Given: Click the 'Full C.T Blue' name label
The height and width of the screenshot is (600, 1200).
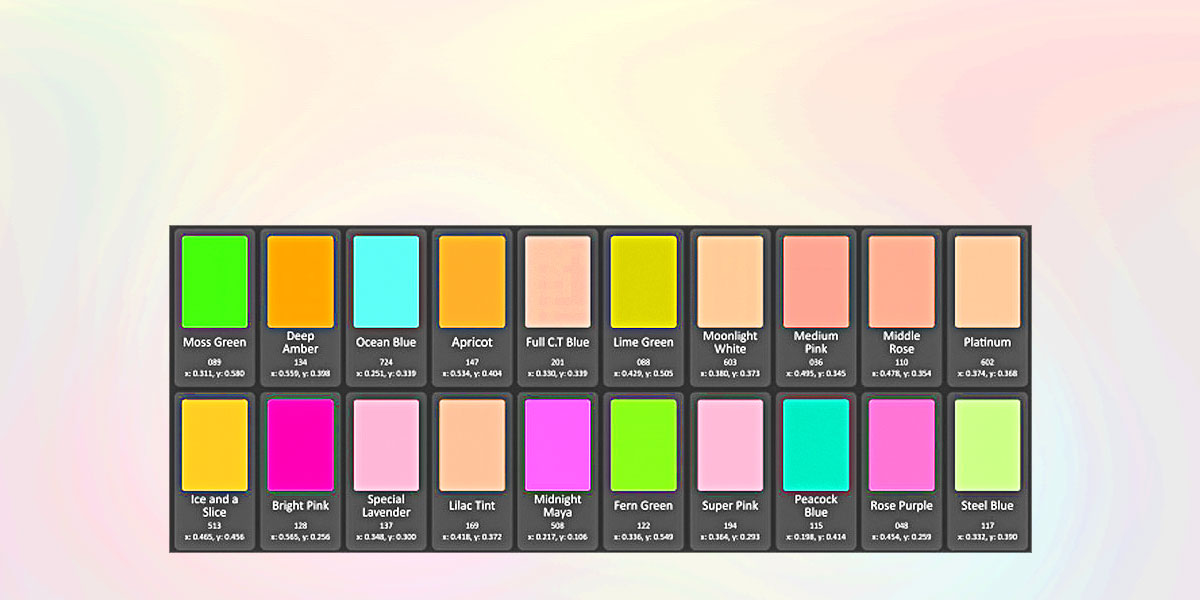Looking at the screenshot, I should point(558,342).
